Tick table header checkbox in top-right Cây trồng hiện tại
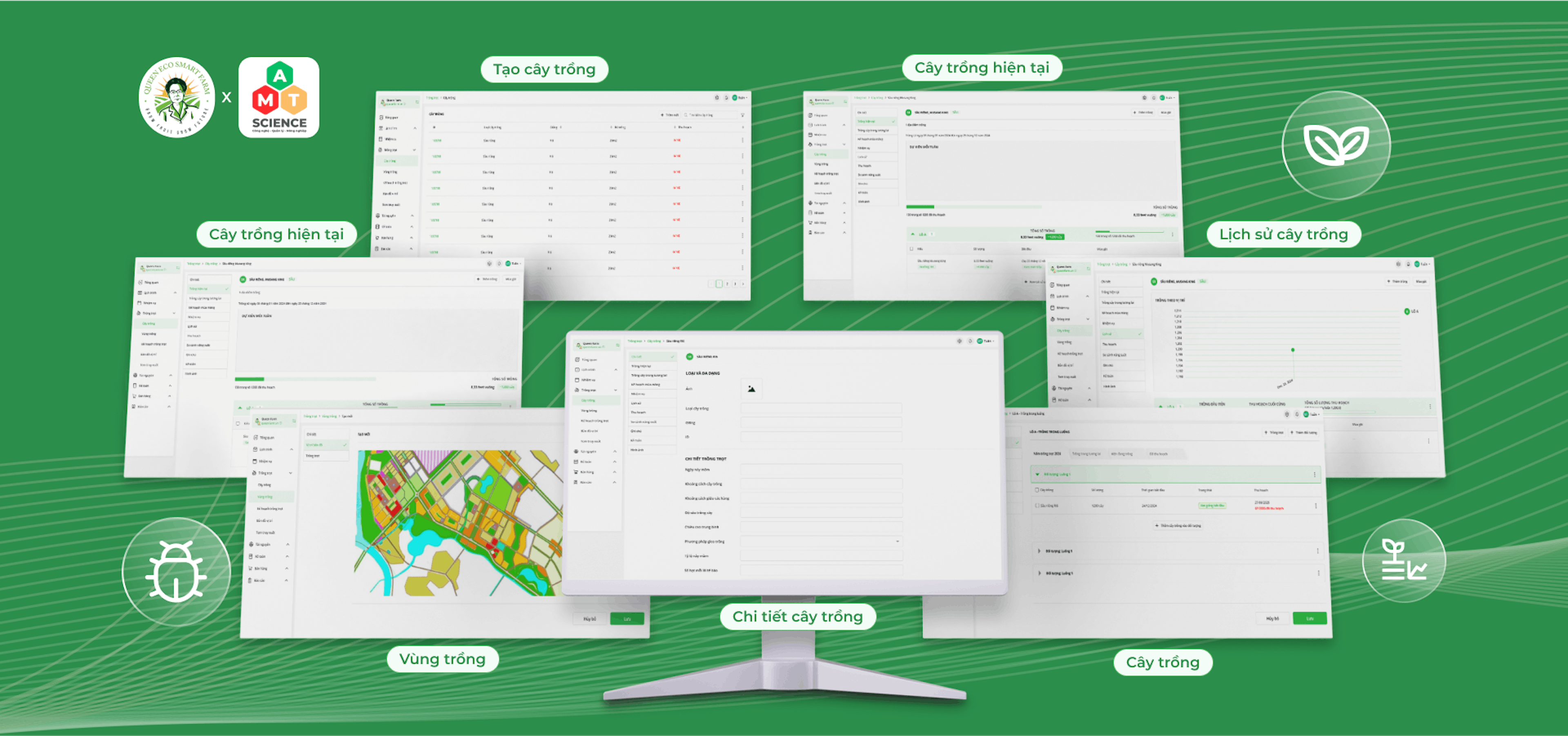The image size is (1568, 736). (x=911, y=249)
